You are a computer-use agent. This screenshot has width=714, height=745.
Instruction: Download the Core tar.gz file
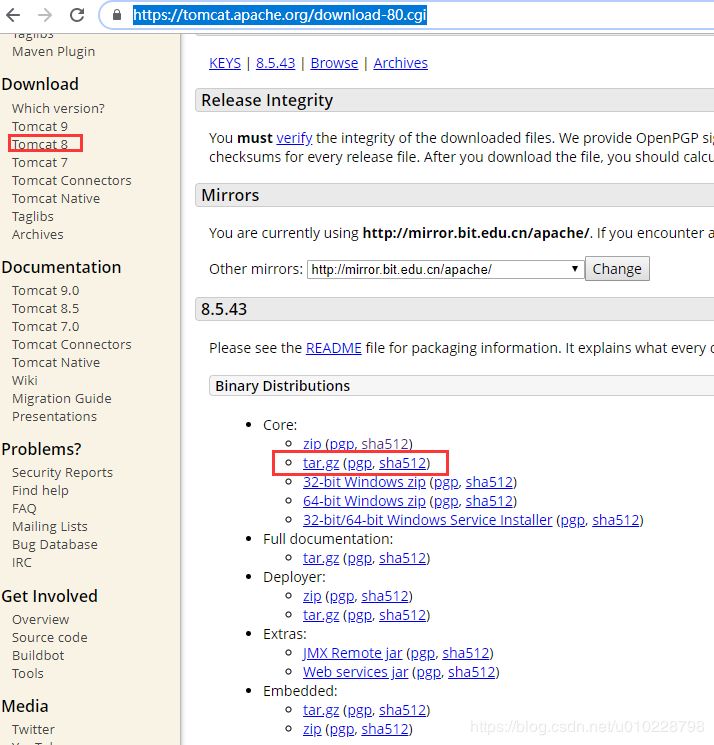321,463
